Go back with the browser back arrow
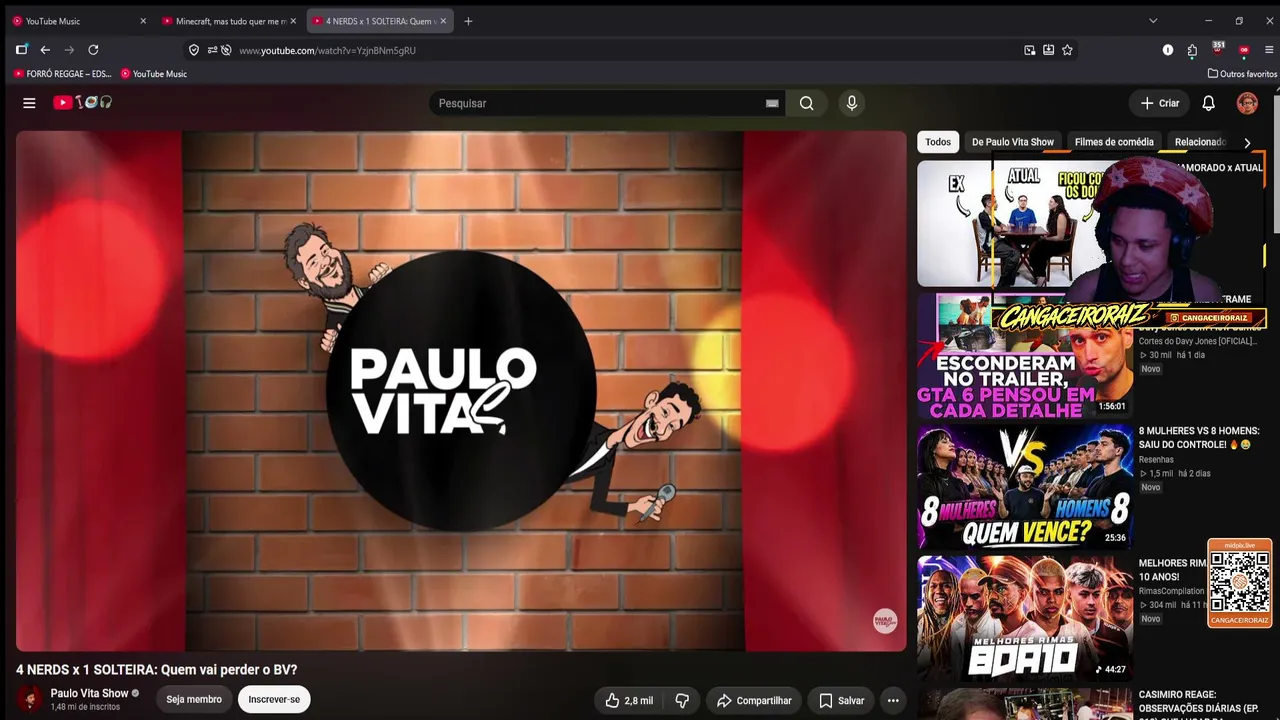 (45, 50)
